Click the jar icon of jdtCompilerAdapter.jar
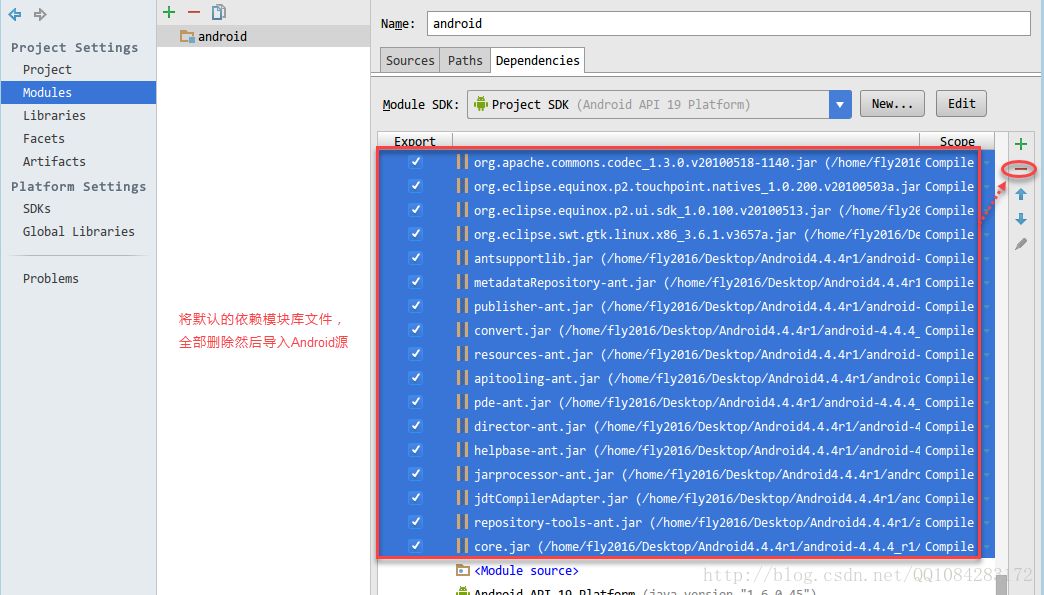 [x=462, y=498]
